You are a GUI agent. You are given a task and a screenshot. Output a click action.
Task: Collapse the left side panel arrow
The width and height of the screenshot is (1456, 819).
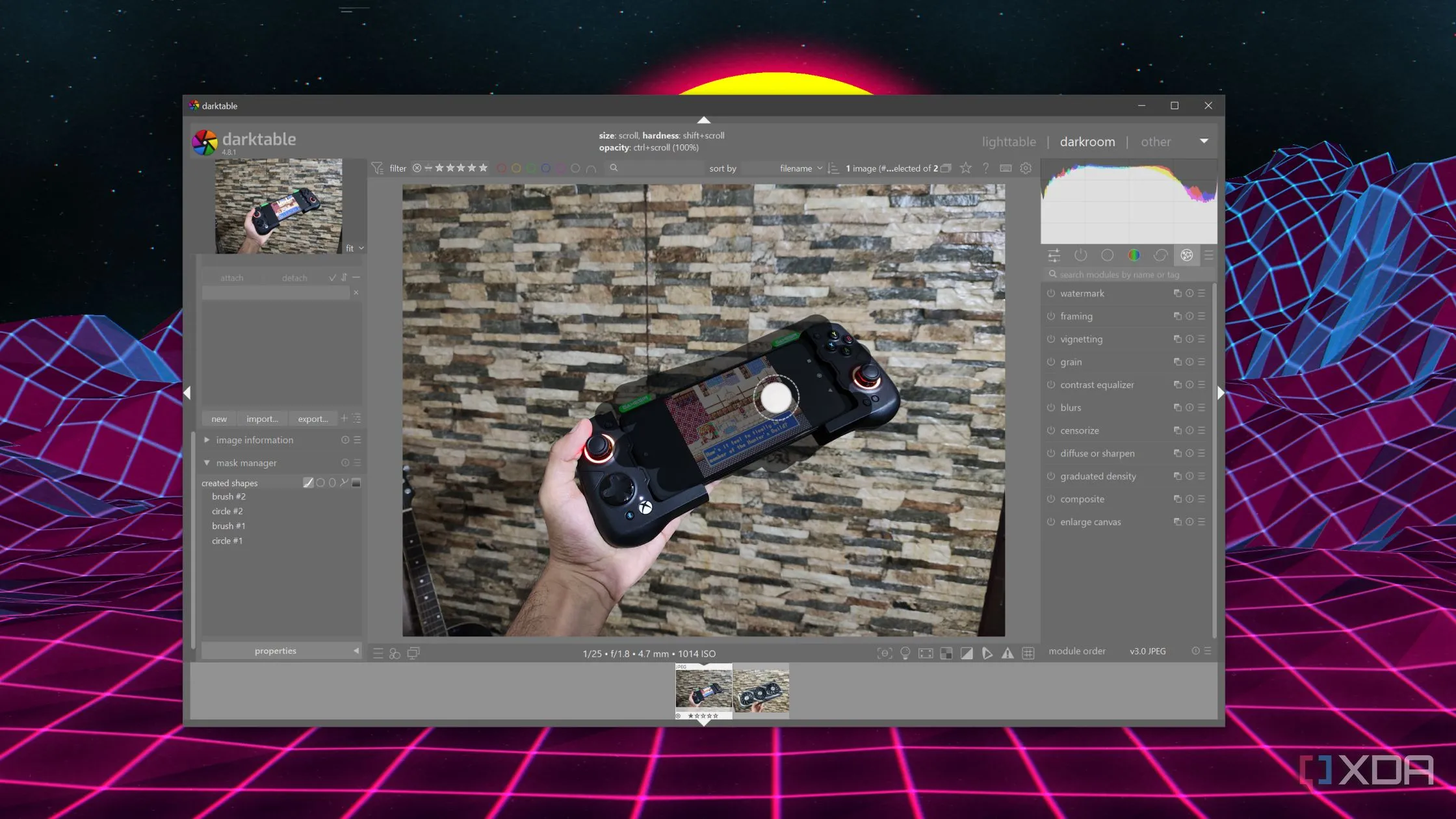pos(187,393)
